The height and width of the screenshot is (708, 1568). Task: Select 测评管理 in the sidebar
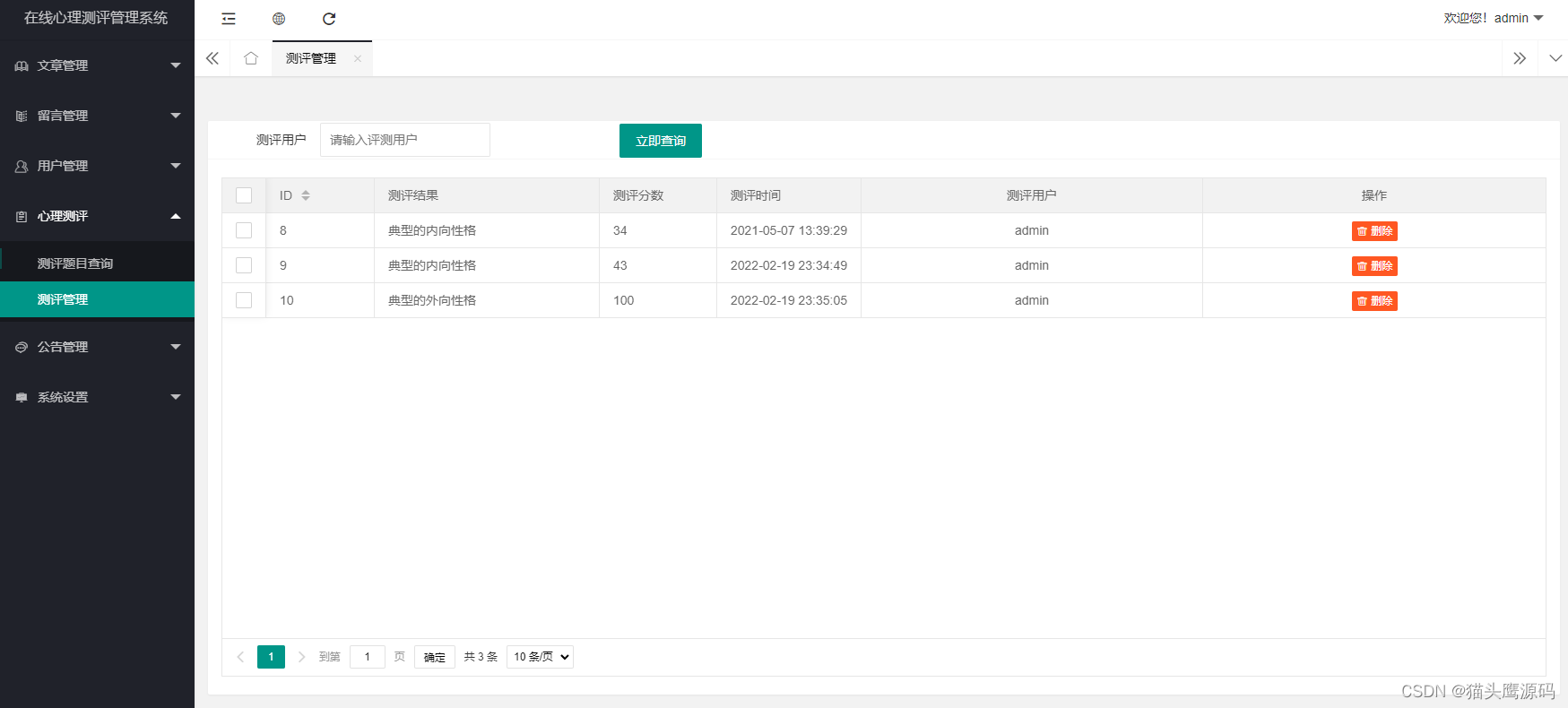[97, 299]
